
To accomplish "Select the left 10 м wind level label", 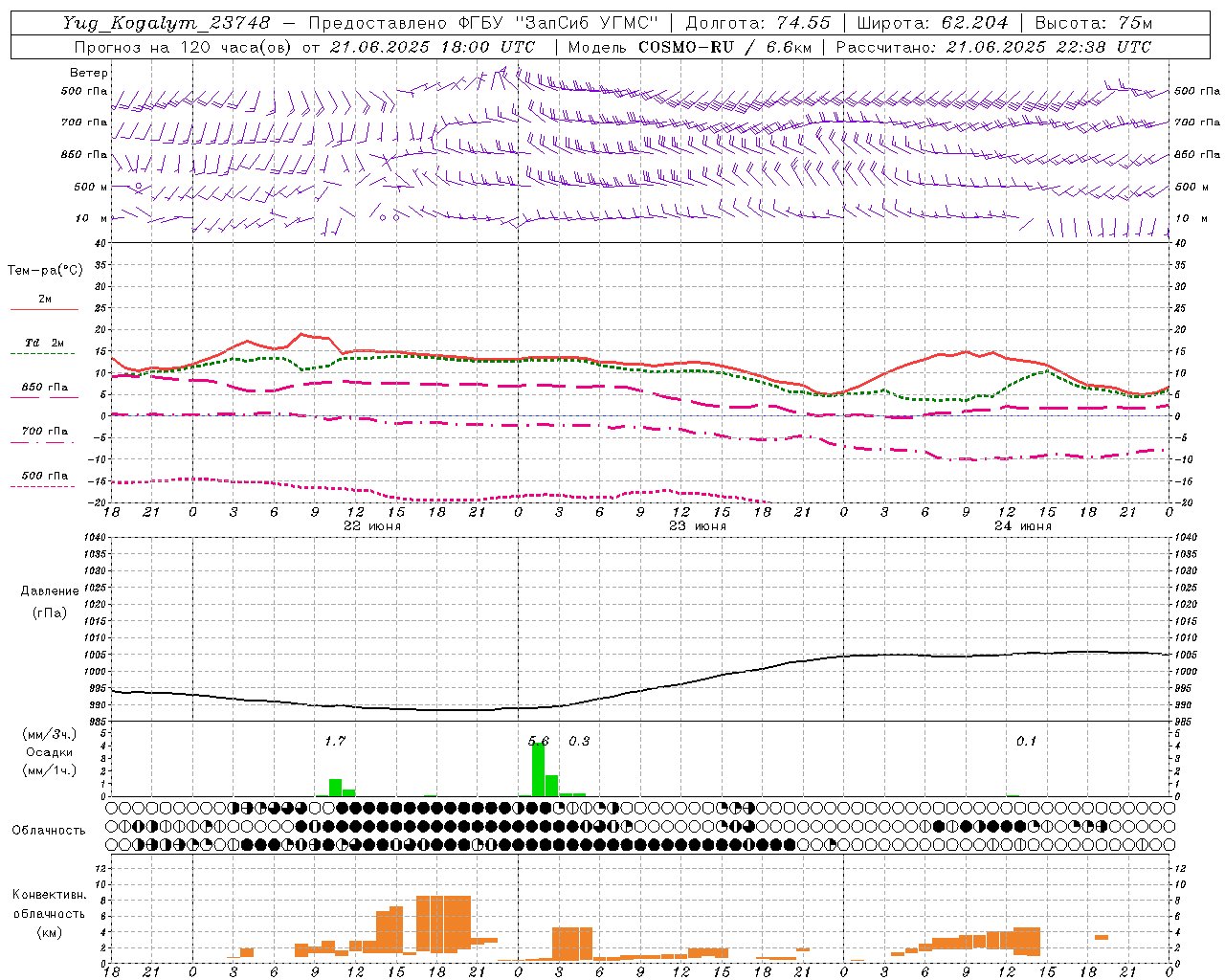I will (91, 218).
